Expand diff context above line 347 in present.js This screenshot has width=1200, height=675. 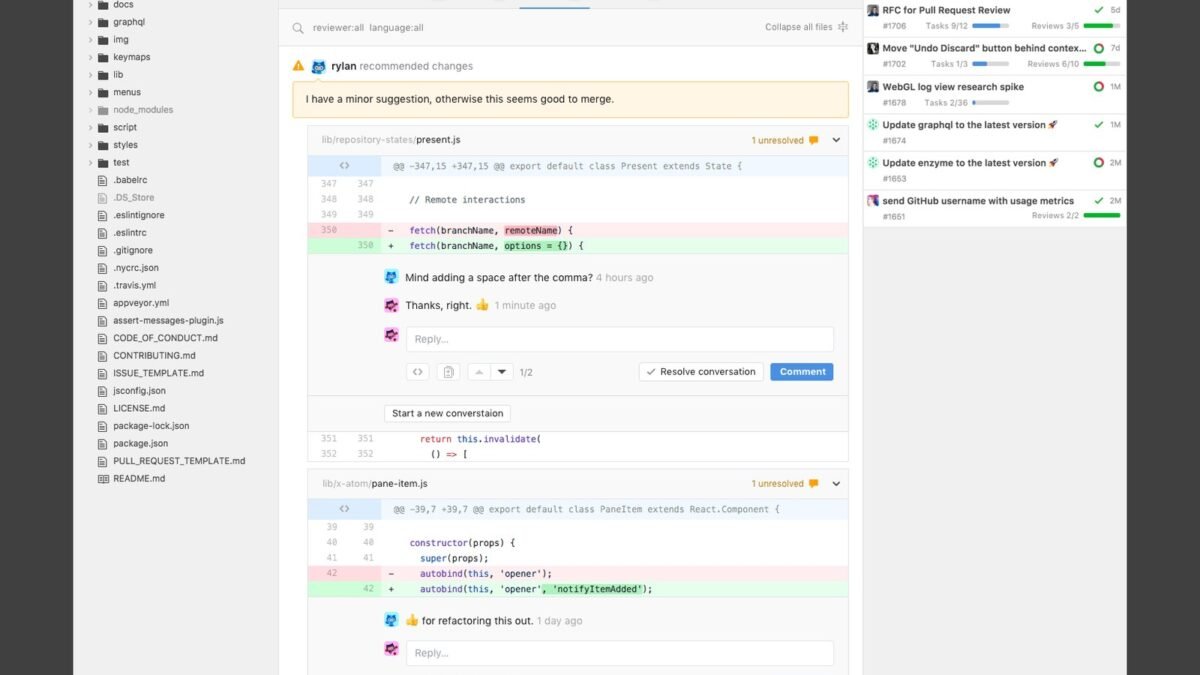click(344, 166)
